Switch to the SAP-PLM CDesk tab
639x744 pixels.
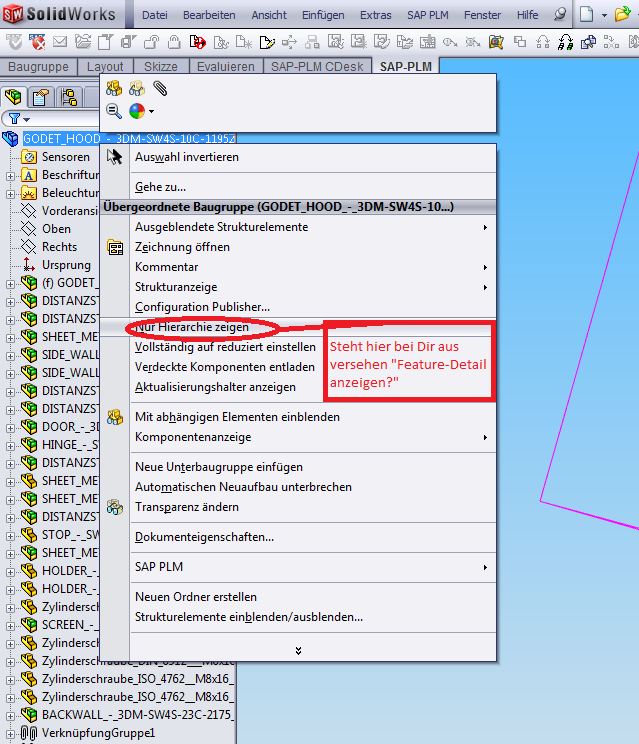click(x=317, y=66)
